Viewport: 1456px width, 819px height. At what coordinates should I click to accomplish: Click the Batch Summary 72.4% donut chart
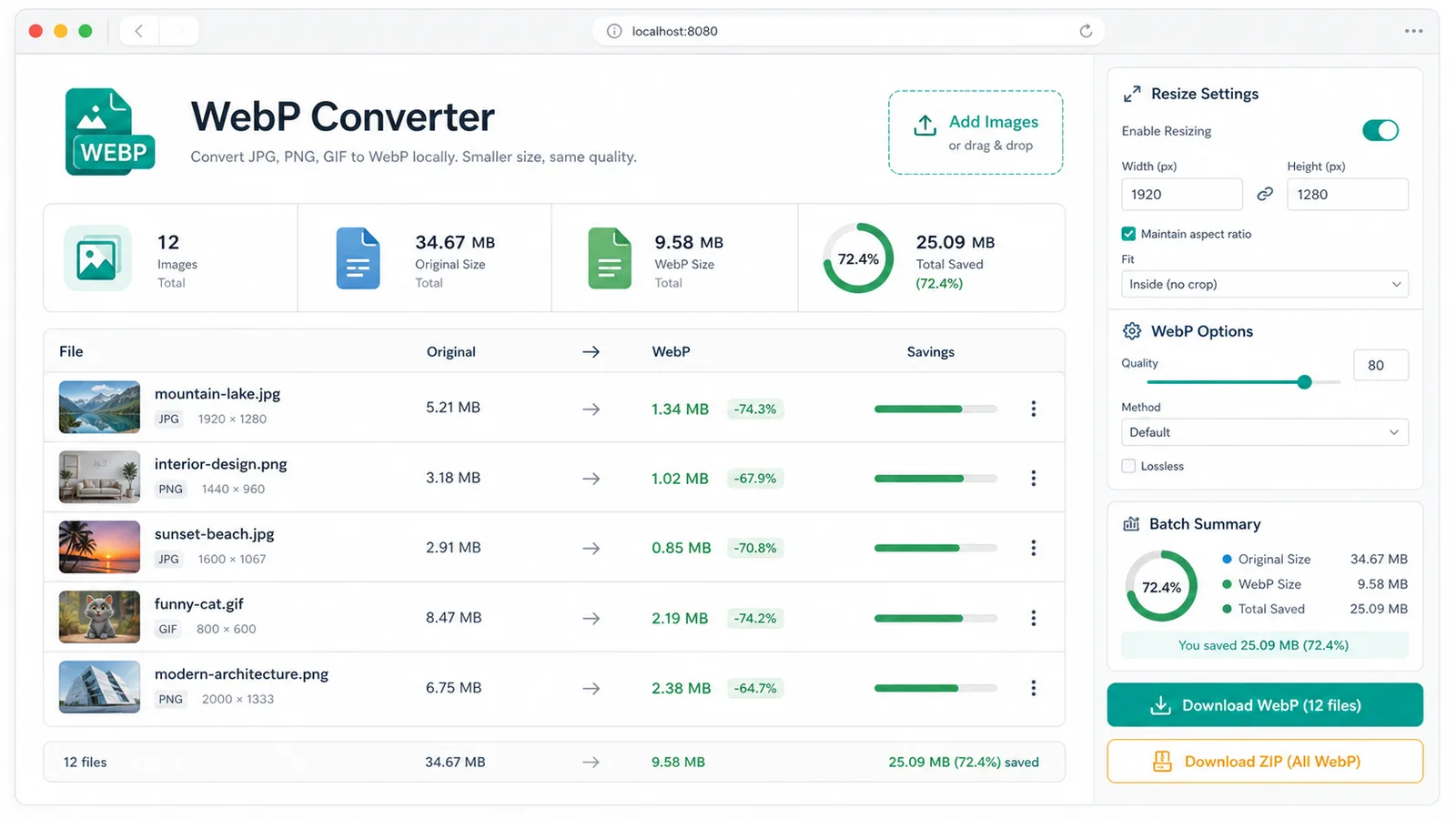1161,586
